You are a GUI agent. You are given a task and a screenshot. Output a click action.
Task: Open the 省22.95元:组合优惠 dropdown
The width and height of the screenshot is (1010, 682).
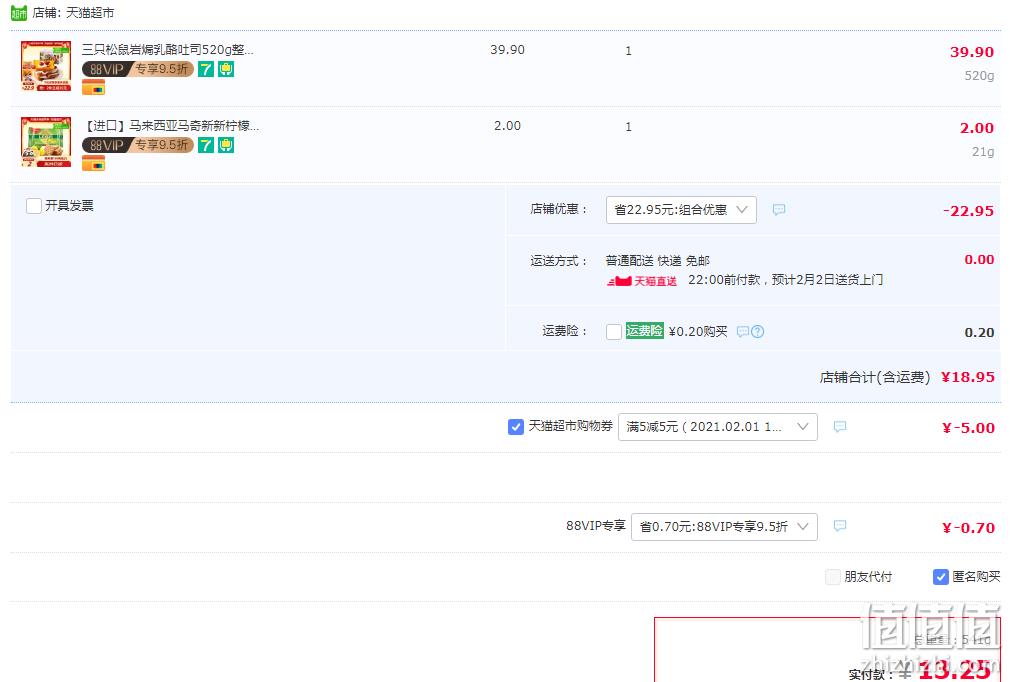[681, 210]
